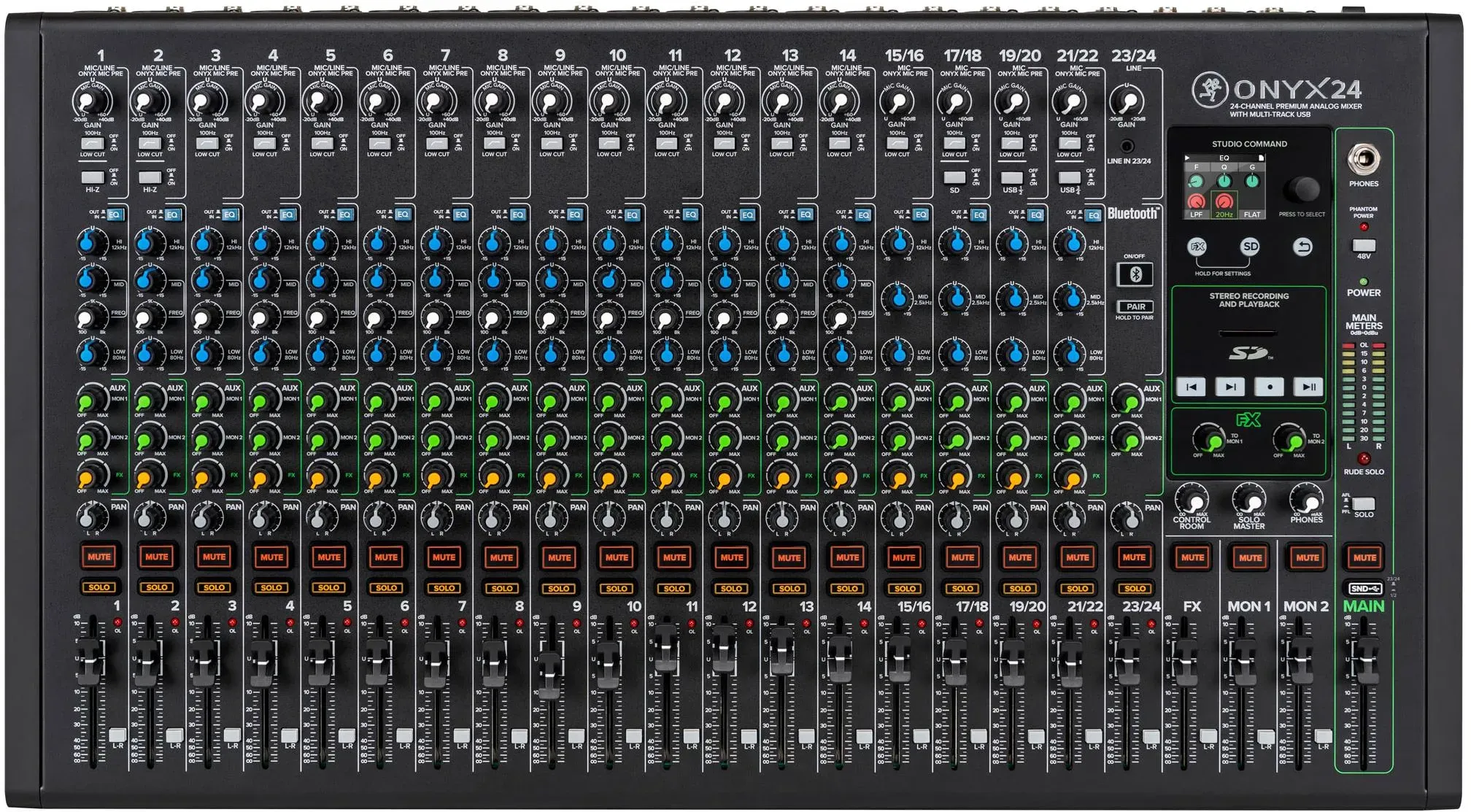The width and height of the screenshot is (1471, 812).
Task: Click the PHONES headphone jack
Action: point(1363,159)
